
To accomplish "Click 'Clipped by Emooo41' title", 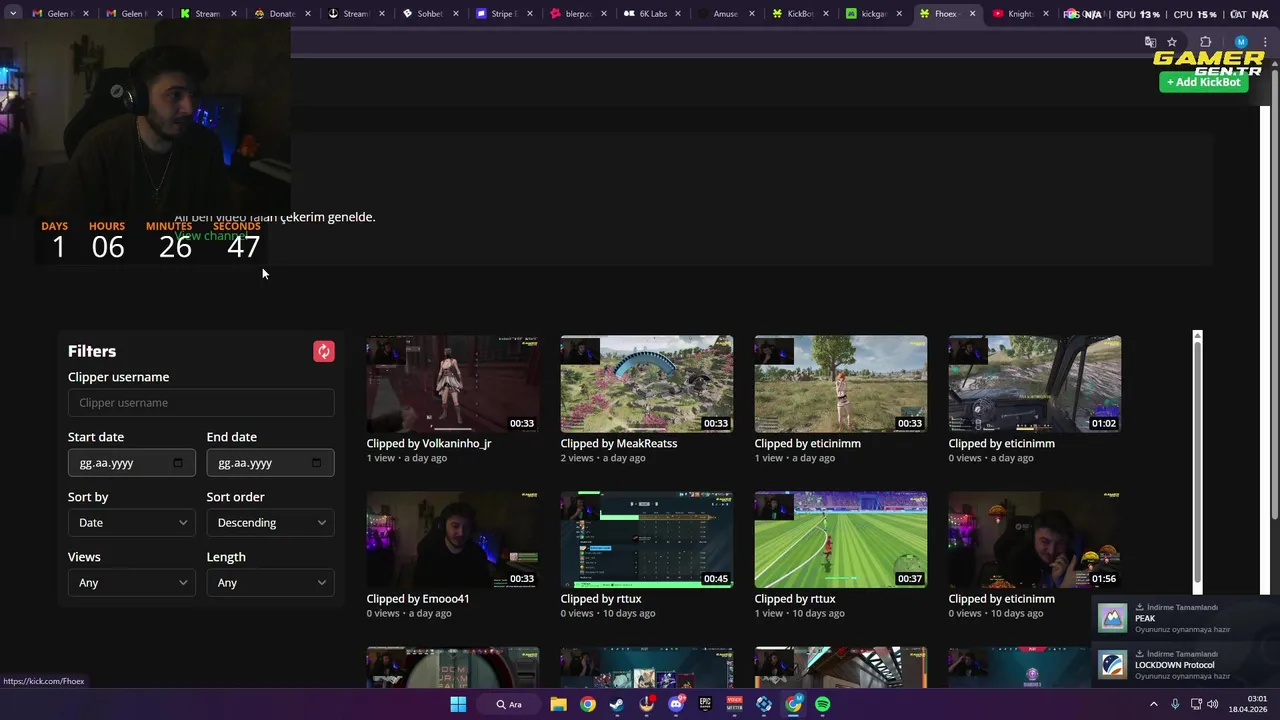I will click(418, 599).
